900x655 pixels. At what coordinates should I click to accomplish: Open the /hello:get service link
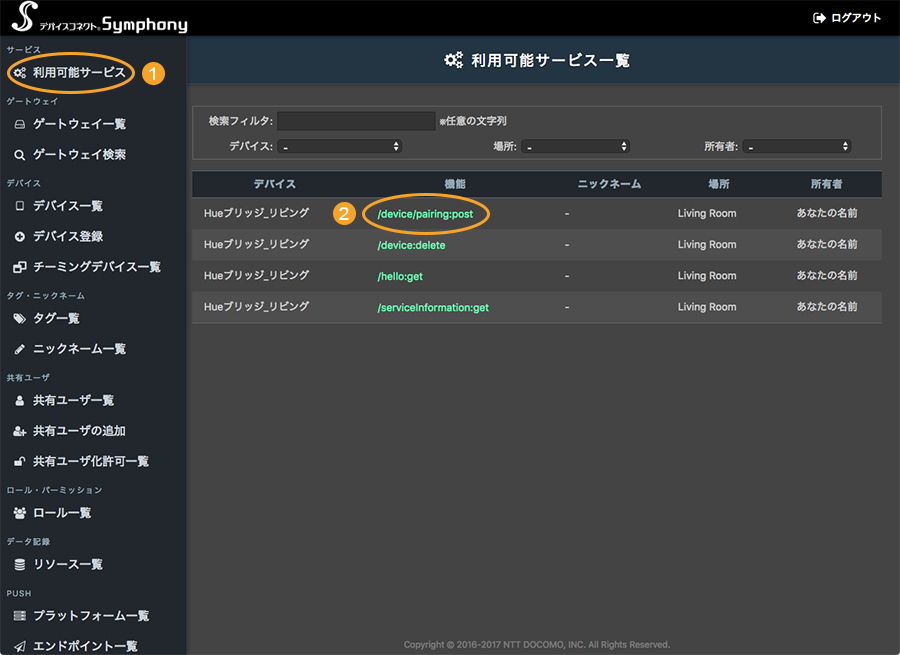tap(400, 276)
